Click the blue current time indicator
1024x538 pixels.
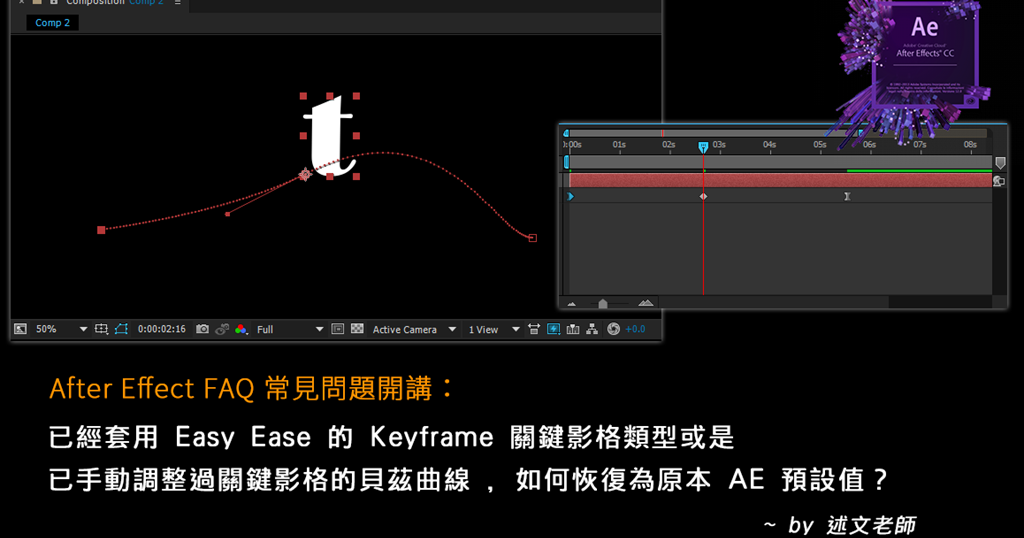(x=703, y=148)
